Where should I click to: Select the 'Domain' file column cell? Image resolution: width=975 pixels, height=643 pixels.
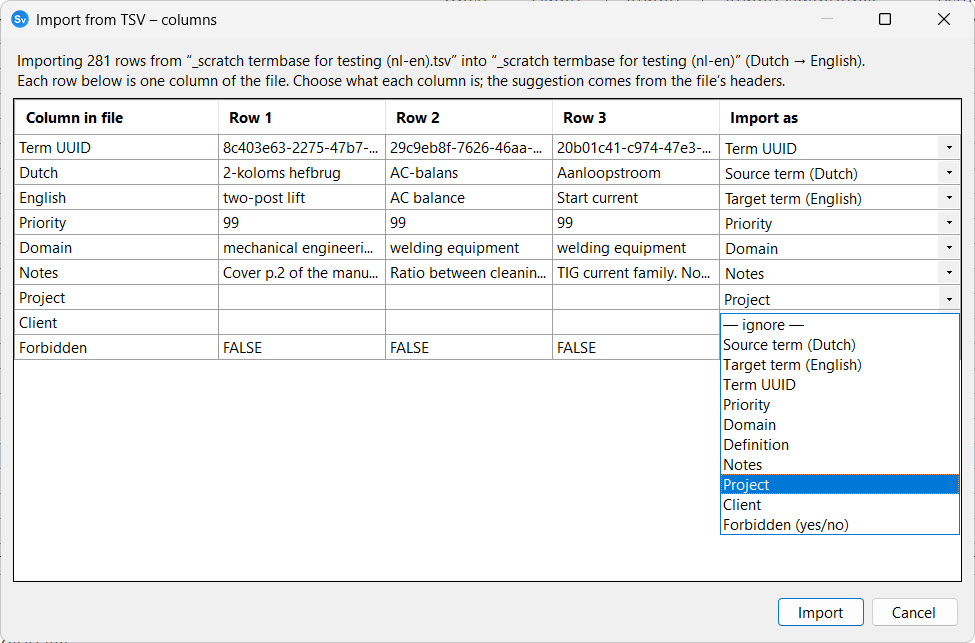point(116,247)
